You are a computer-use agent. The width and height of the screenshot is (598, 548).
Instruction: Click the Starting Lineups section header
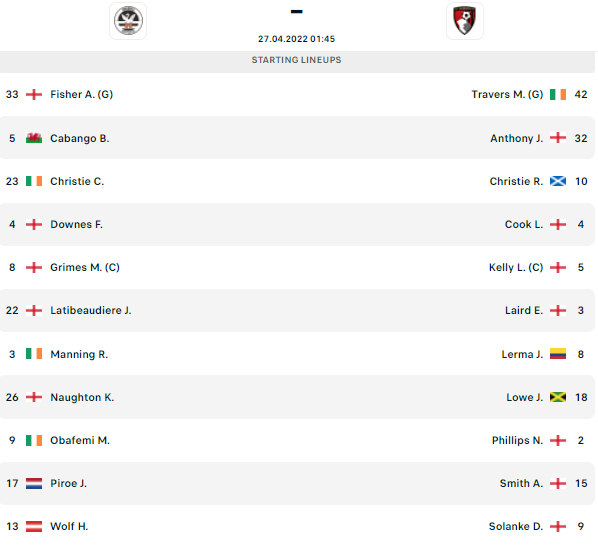coord(297,60)
